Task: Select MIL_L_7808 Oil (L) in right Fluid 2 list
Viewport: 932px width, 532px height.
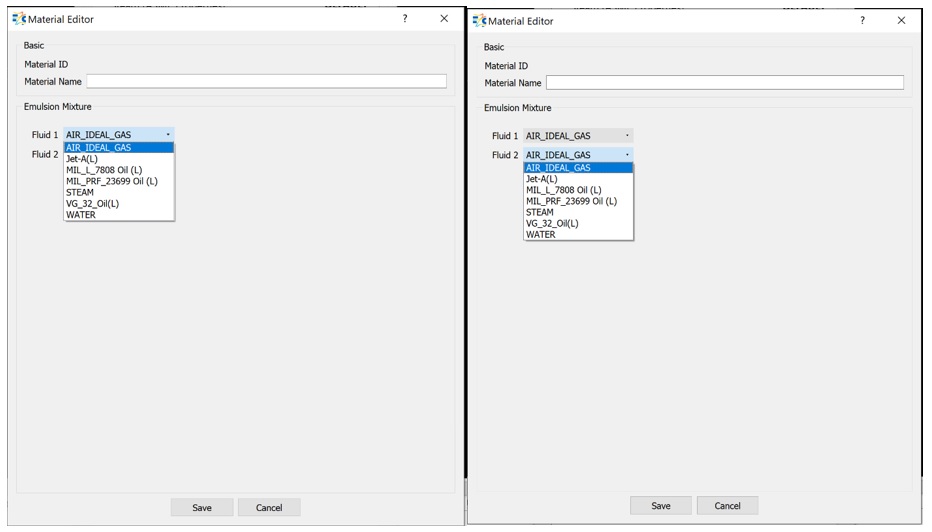Action: (563, 190)
